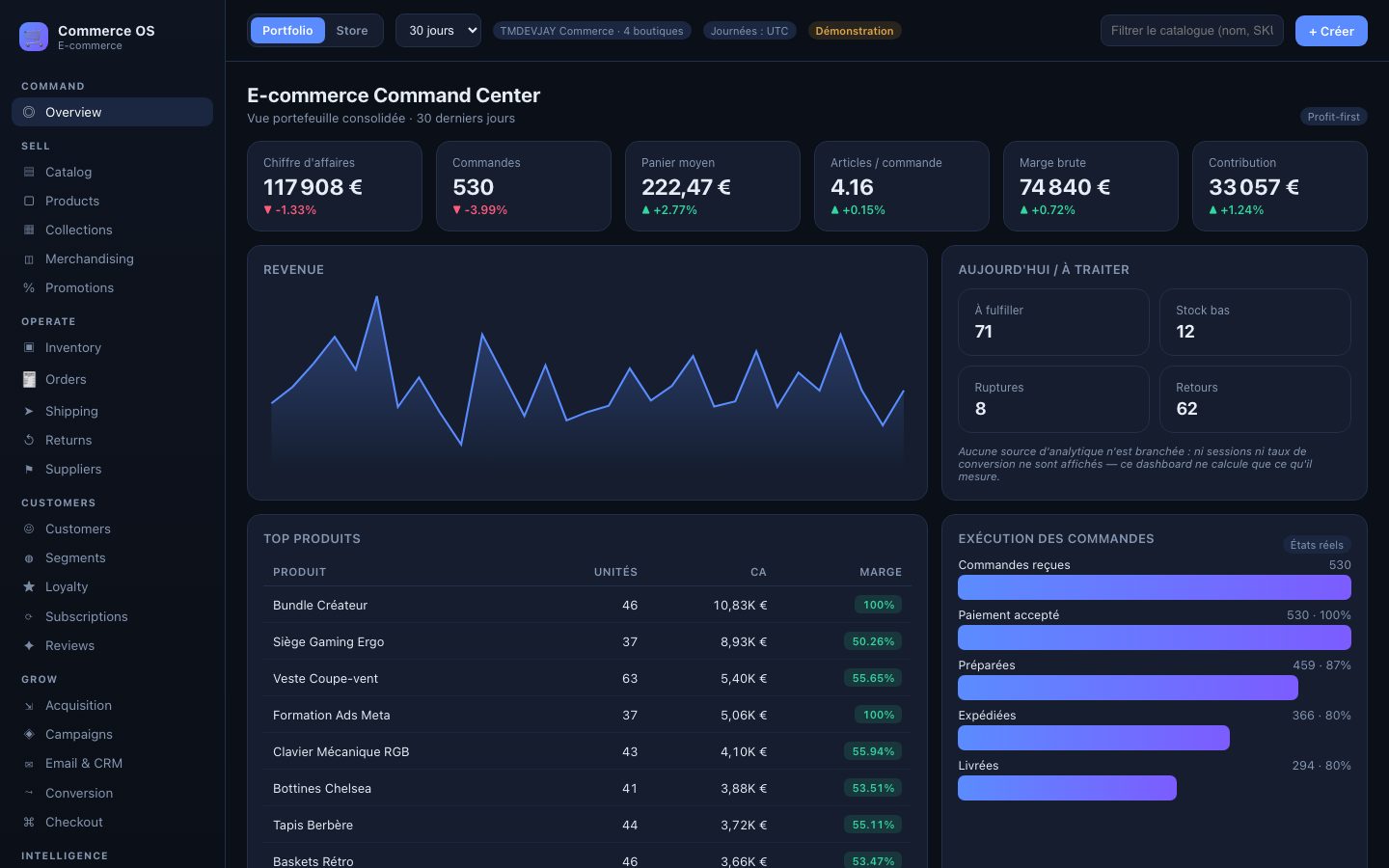Open the Overview menu item
This screenshot has height=868, width=1389.
click(x=112, y=112)
